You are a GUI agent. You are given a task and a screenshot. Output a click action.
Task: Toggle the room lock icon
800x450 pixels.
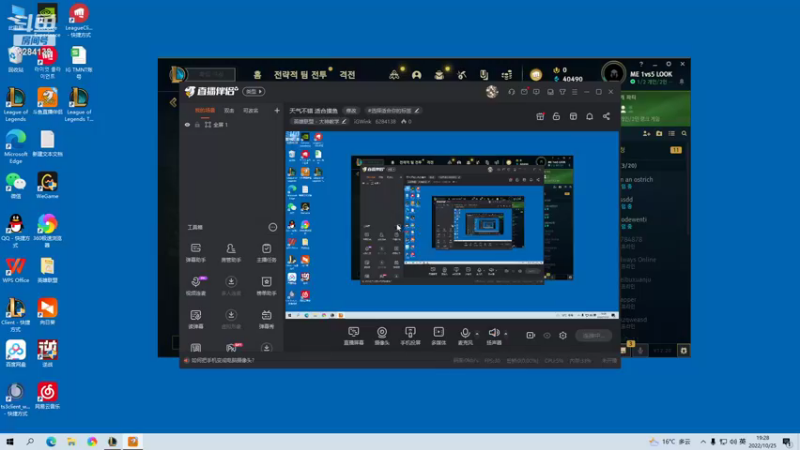click(556, 116)
